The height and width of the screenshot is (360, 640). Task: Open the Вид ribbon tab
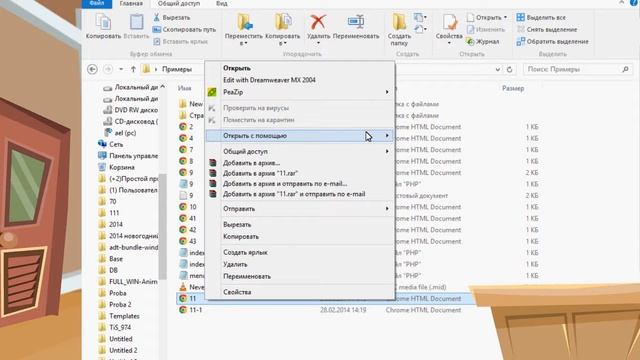click(222, 3)
